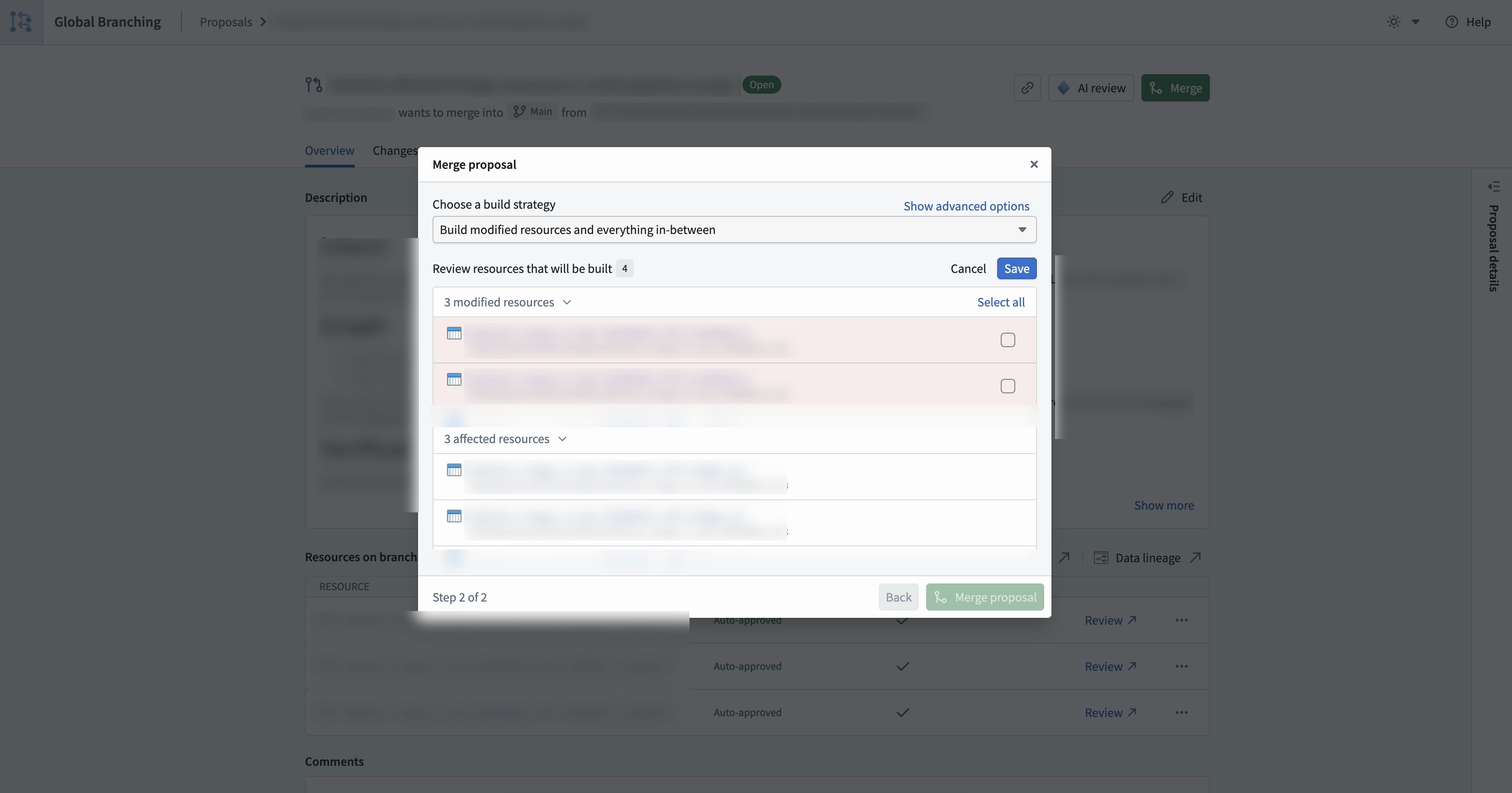Open the Help menu

coord(1467,22)
